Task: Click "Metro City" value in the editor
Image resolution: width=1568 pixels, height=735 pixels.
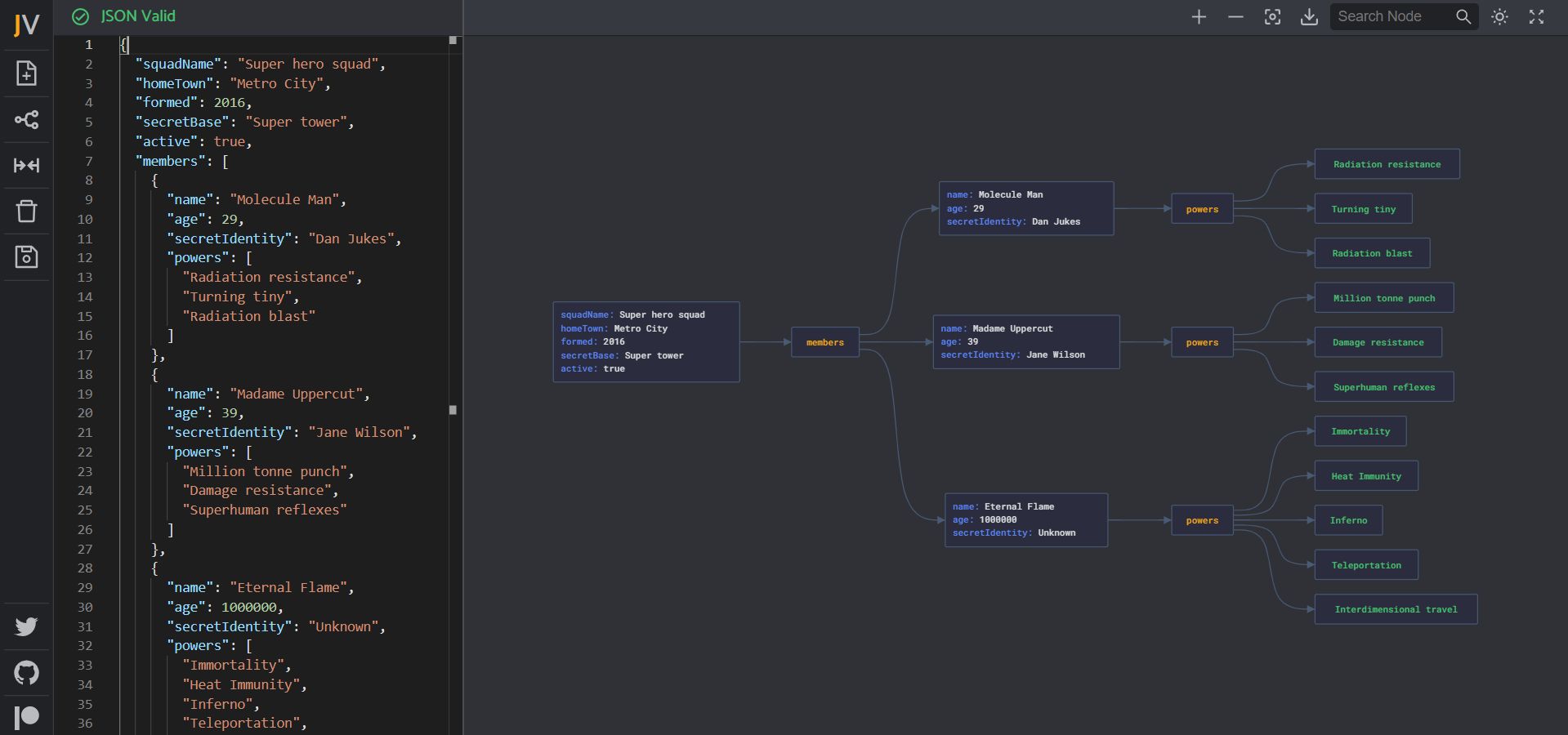Action: [276, 83]
